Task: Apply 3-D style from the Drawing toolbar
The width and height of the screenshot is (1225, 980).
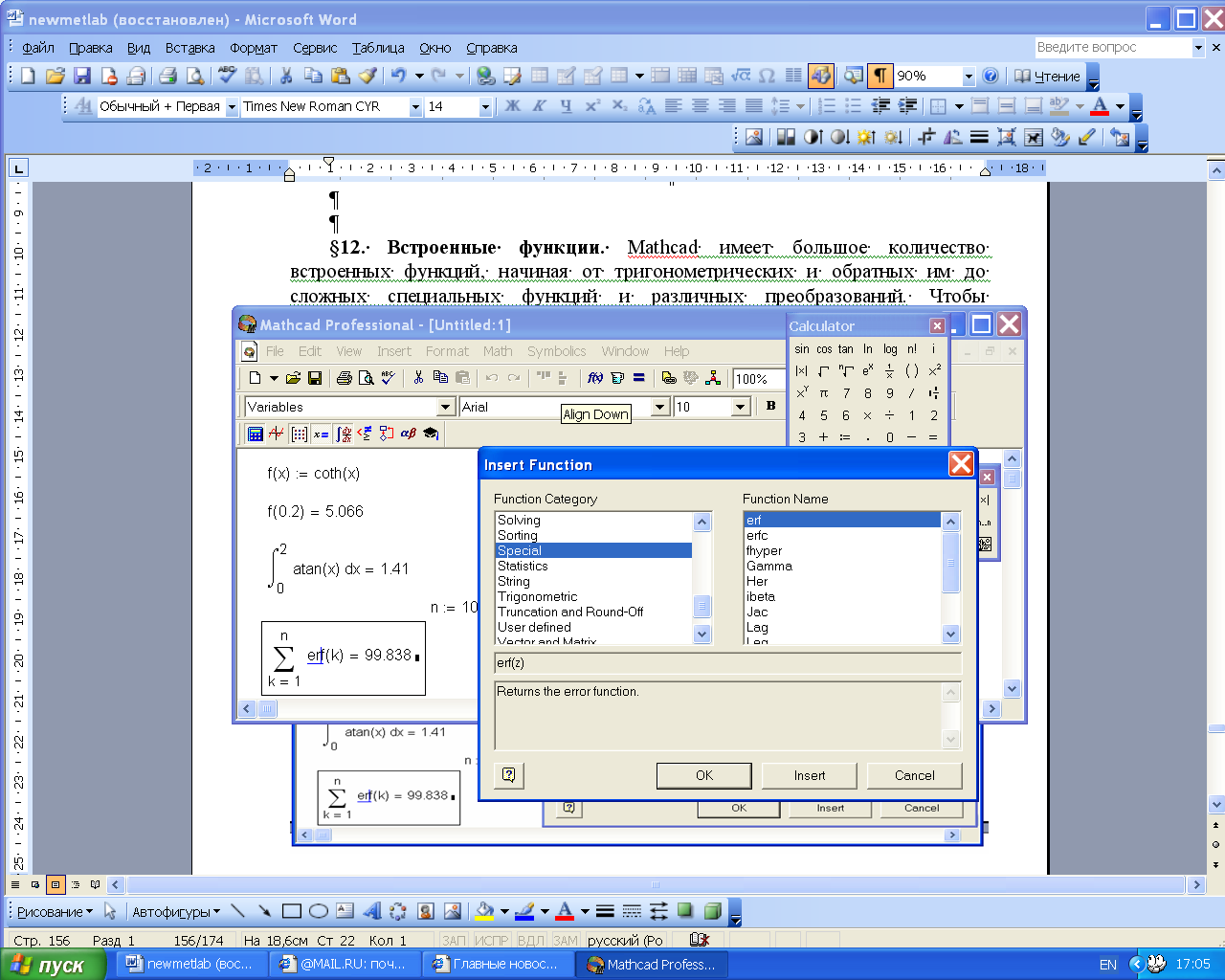Action: coord(712,911)
